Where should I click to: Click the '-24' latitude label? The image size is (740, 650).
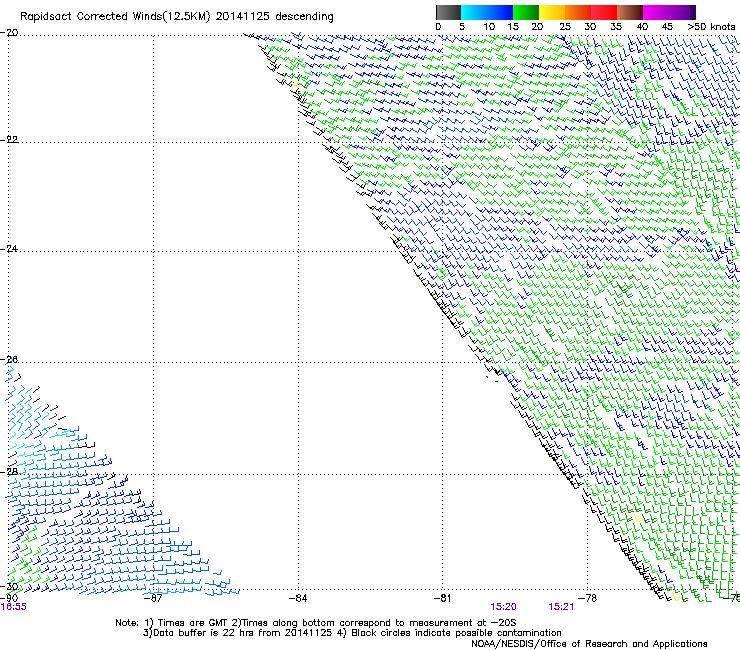(x=9, y=248)
